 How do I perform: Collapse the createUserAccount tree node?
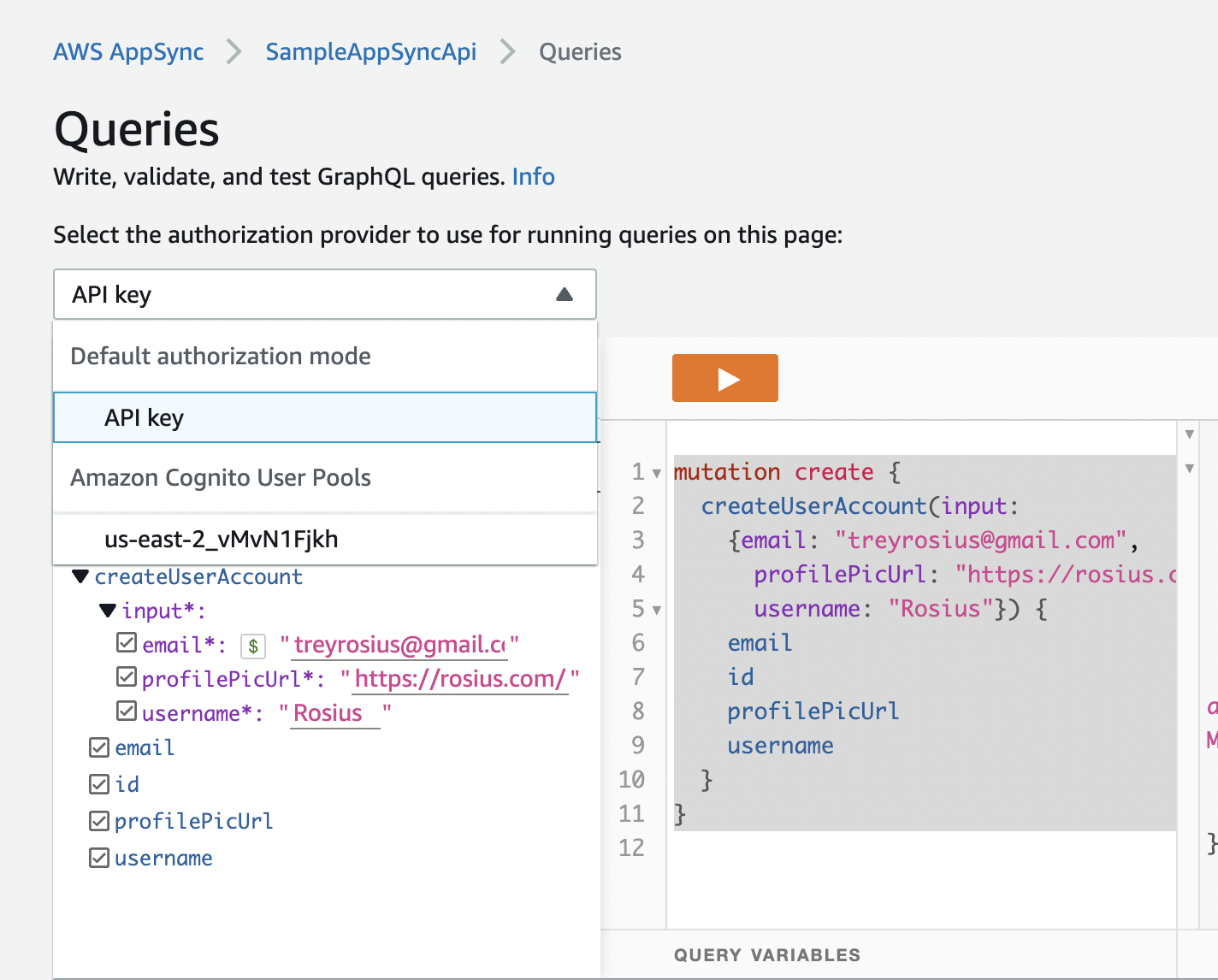click(x=80, y=576)
